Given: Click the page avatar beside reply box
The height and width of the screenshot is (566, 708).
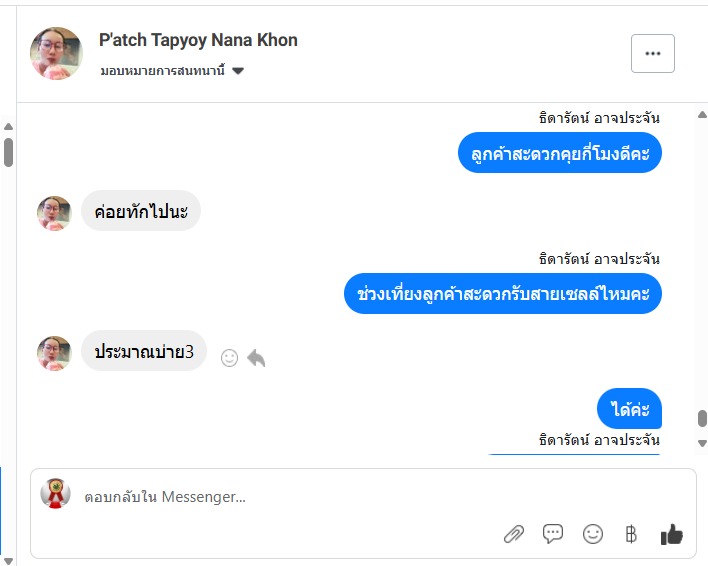Looking at the screenshot, I should 55,493.
